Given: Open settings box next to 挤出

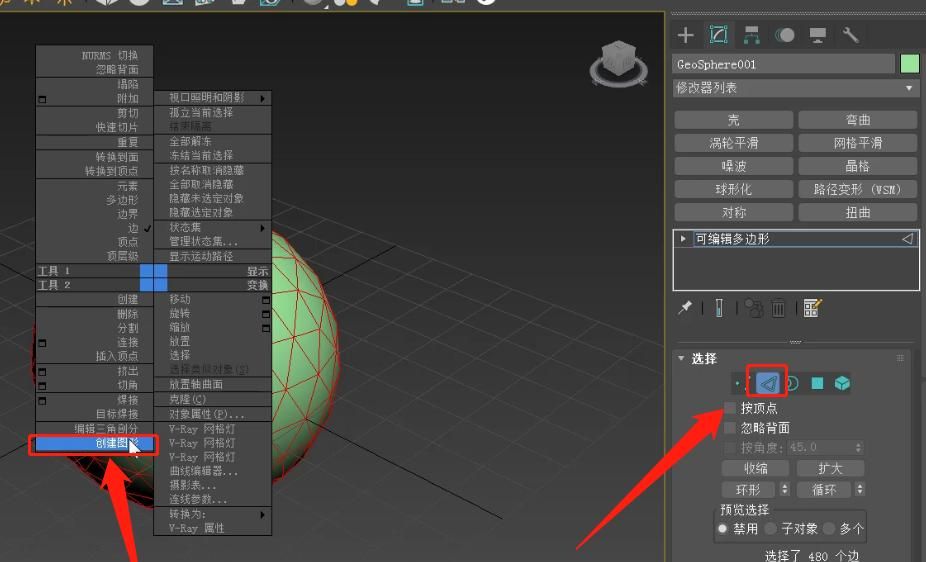Looking at the screenshot, I should 42,372.
